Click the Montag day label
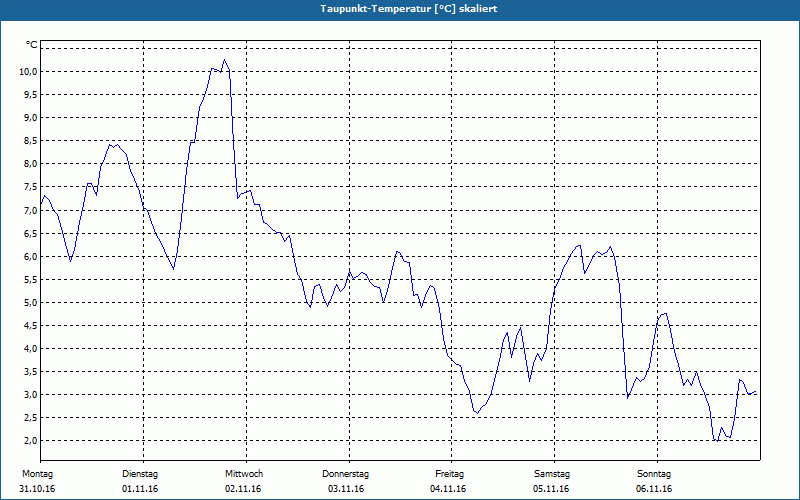Viewport: 800px width, 500px height. (37, 474)
